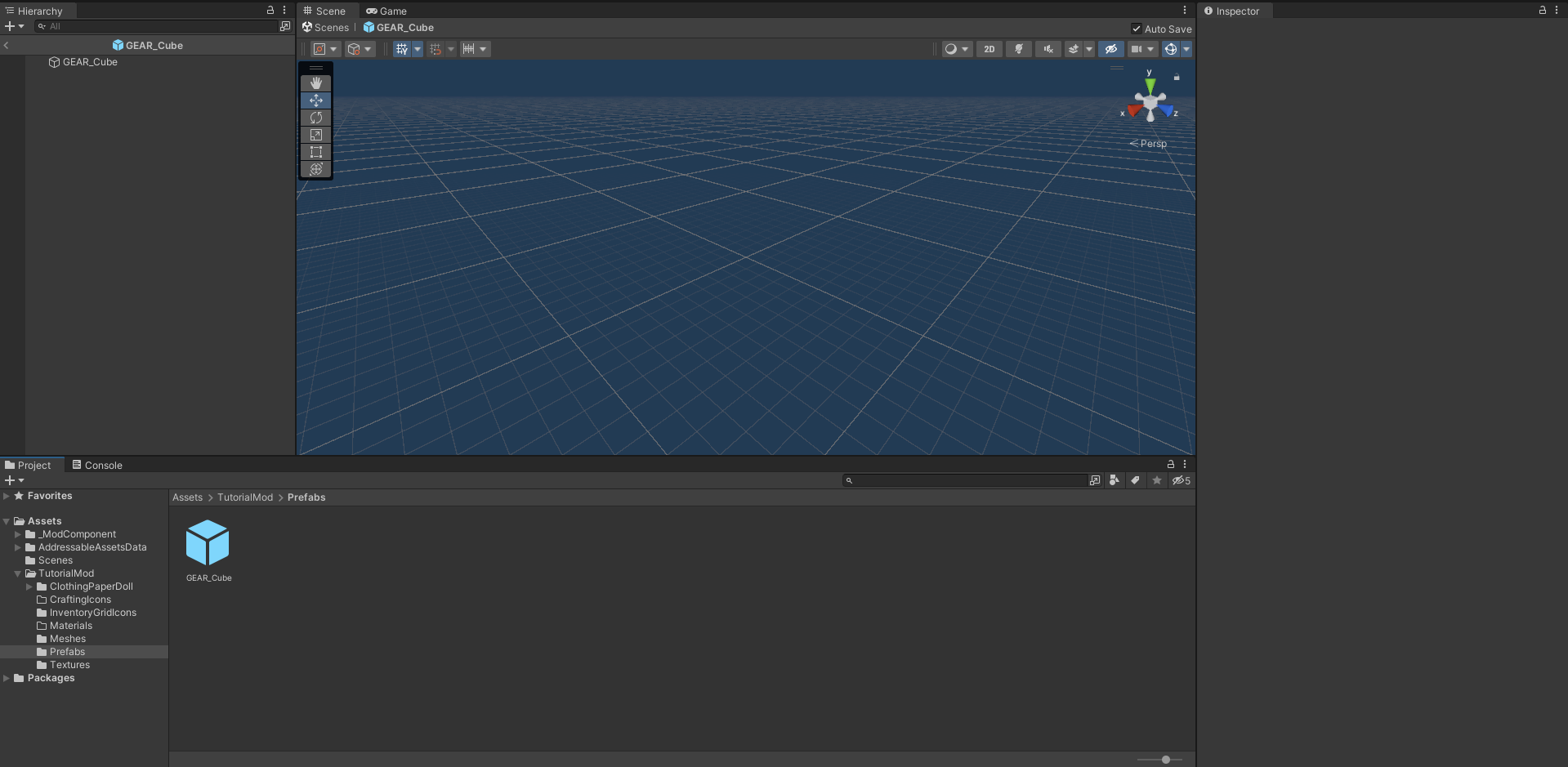Image resolution: width=1568 pixels, height=767 pixels.
Task: Toggle scene audio mute button
Action: pyautogui.click(x=1048, y=49)
